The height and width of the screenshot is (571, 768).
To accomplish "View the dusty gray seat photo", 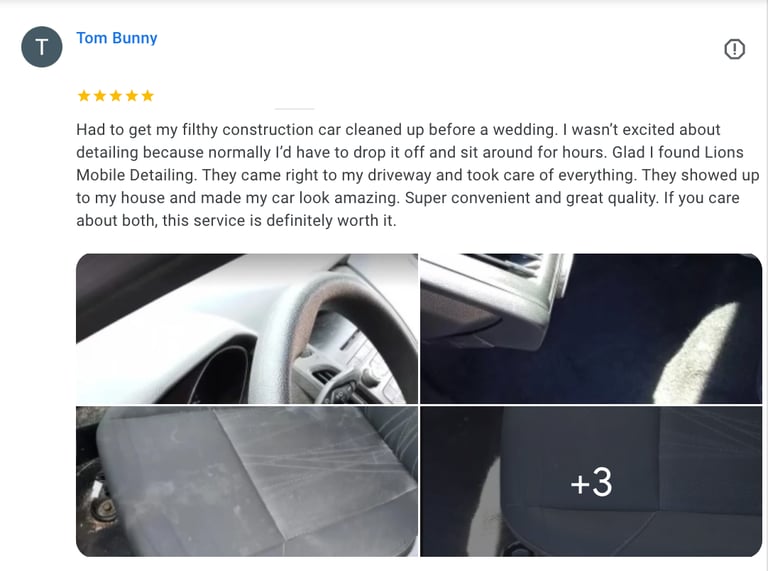I will 247,481.
